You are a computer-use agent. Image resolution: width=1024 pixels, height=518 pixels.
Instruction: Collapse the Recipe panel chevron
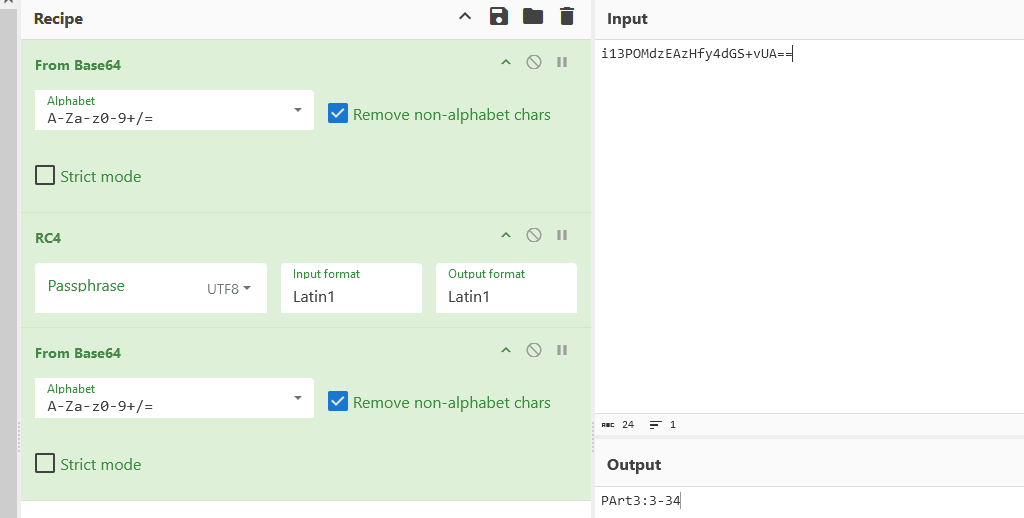(x=465, y=16)
